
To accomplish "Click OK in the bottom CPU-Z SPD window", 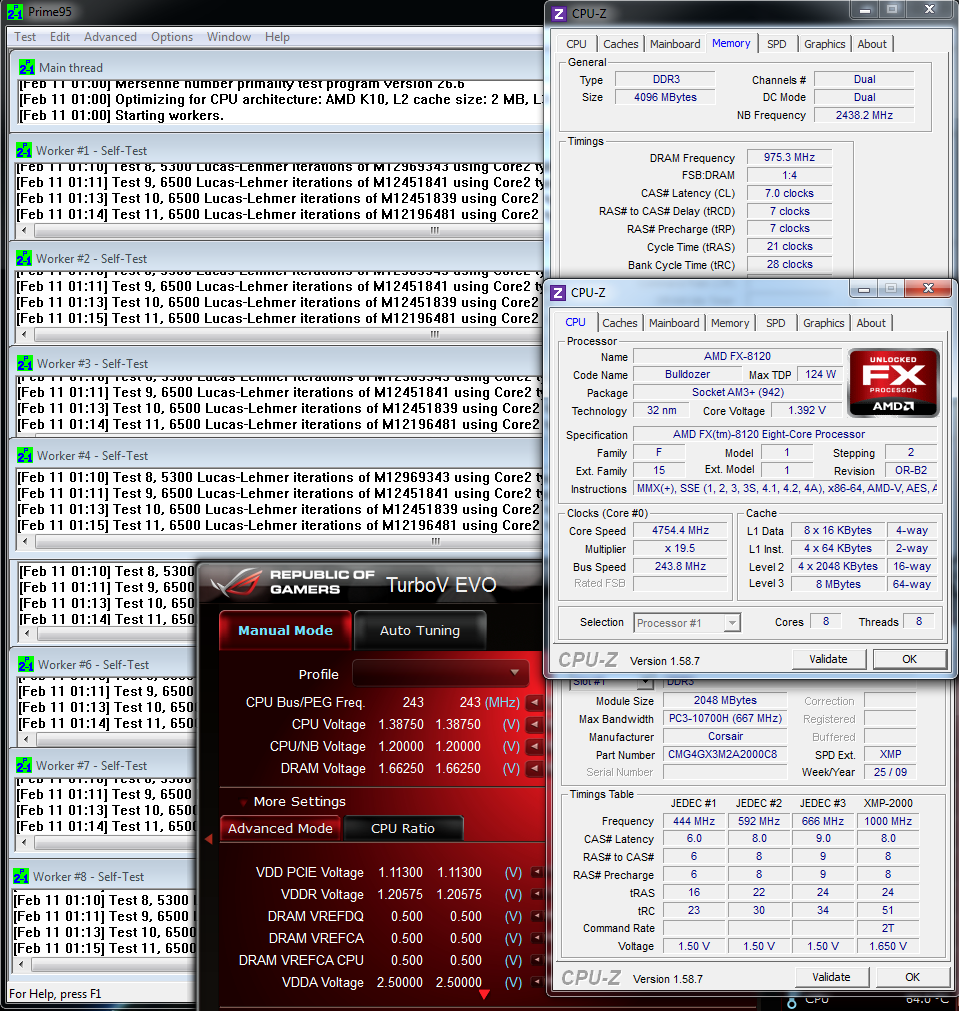I will point(912,977).
